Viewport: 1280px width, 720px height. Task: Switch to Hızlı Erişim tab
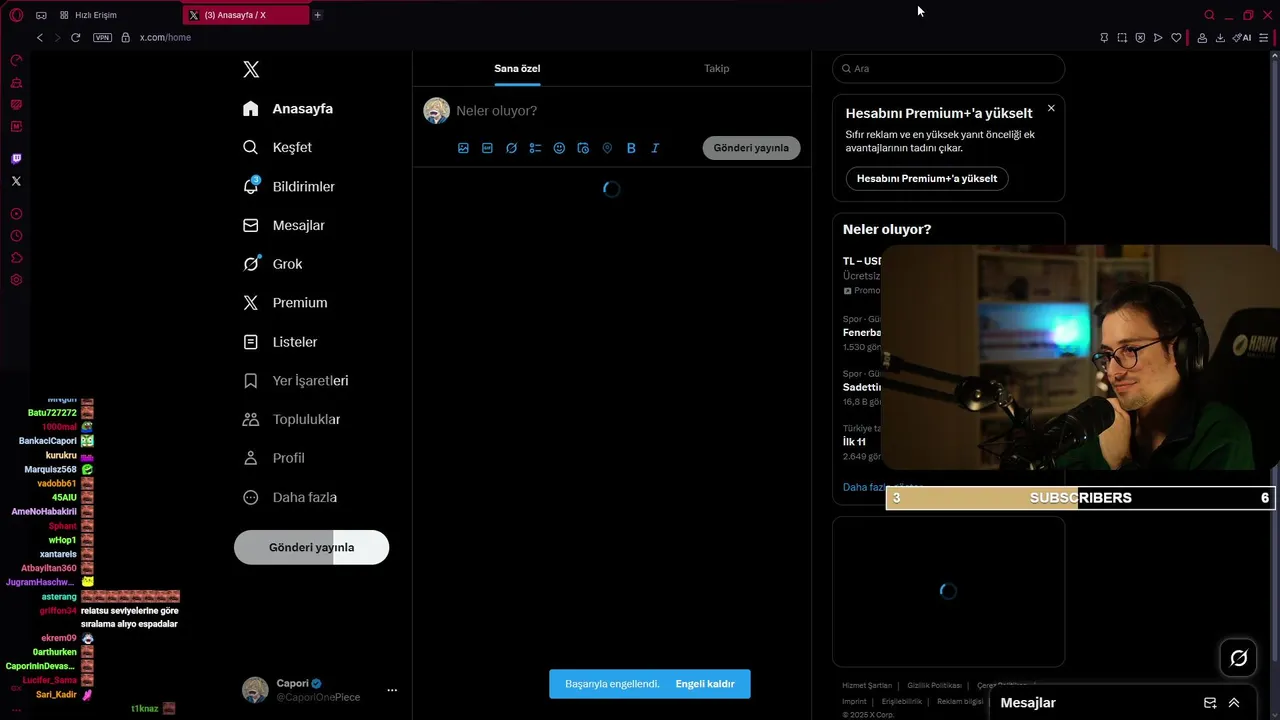tap(90, 15)
